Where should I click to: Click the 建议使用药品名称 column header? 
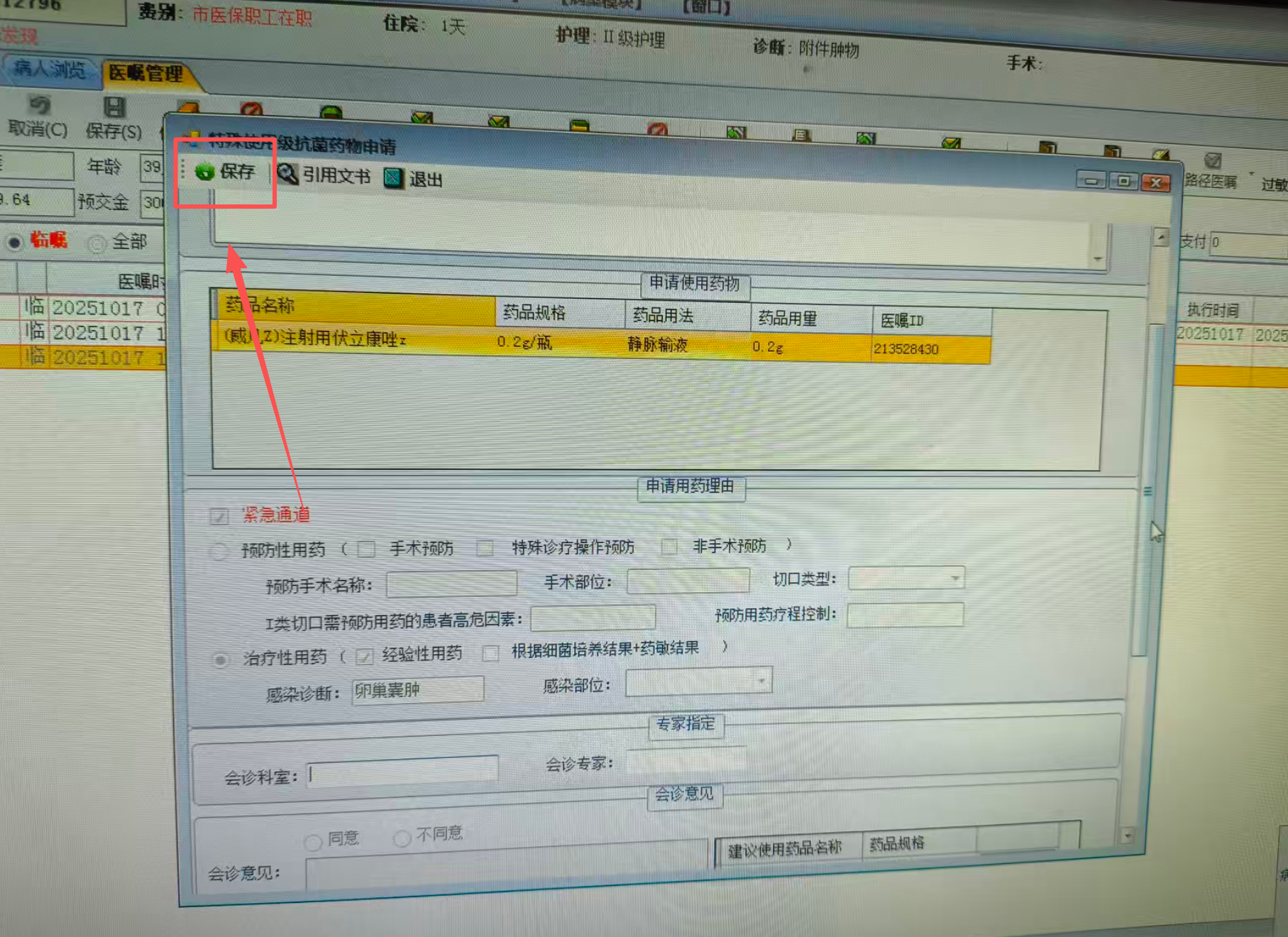click(x=789, y=848)
